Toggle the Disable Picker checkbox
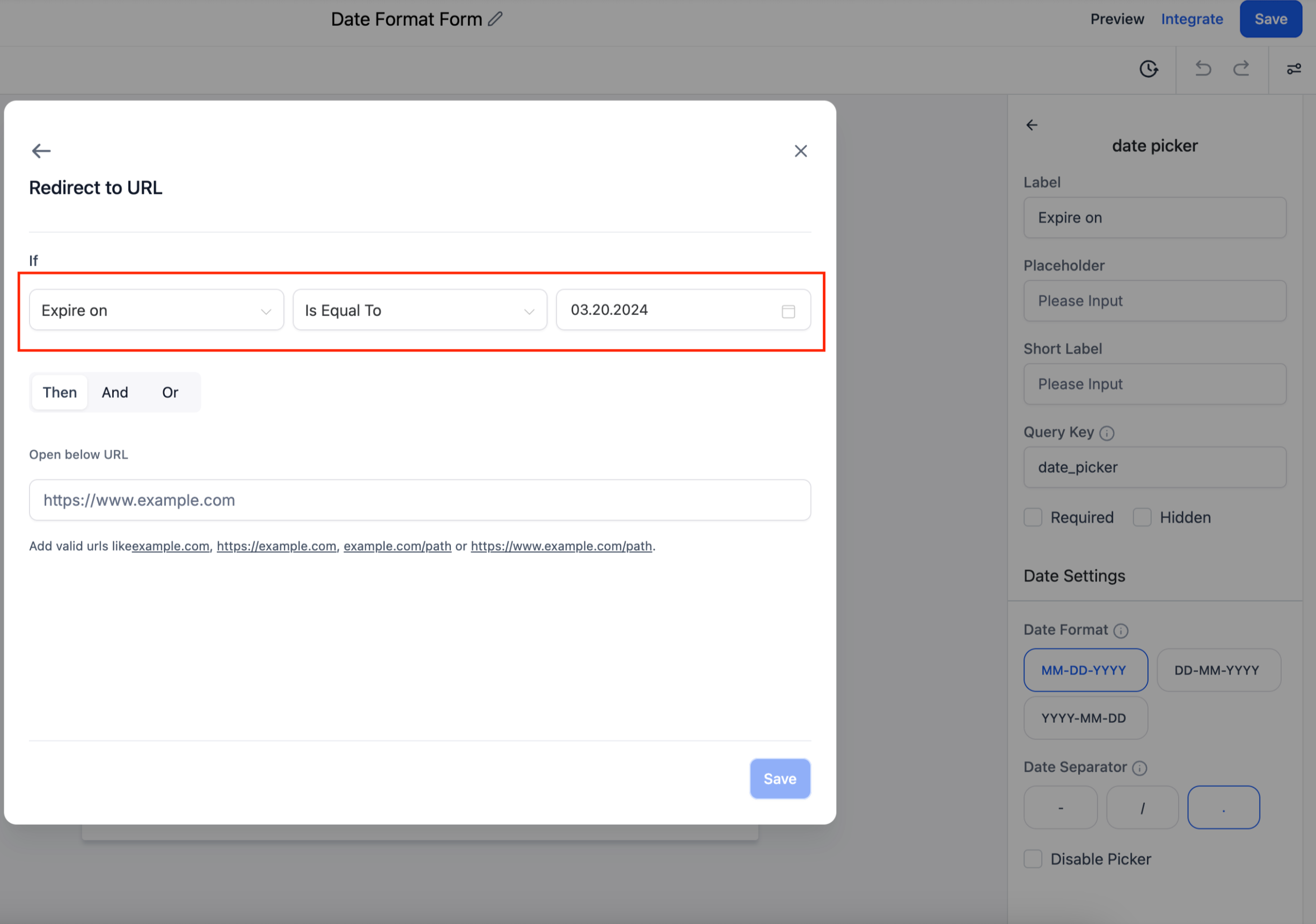 (x=1033, y=859)
